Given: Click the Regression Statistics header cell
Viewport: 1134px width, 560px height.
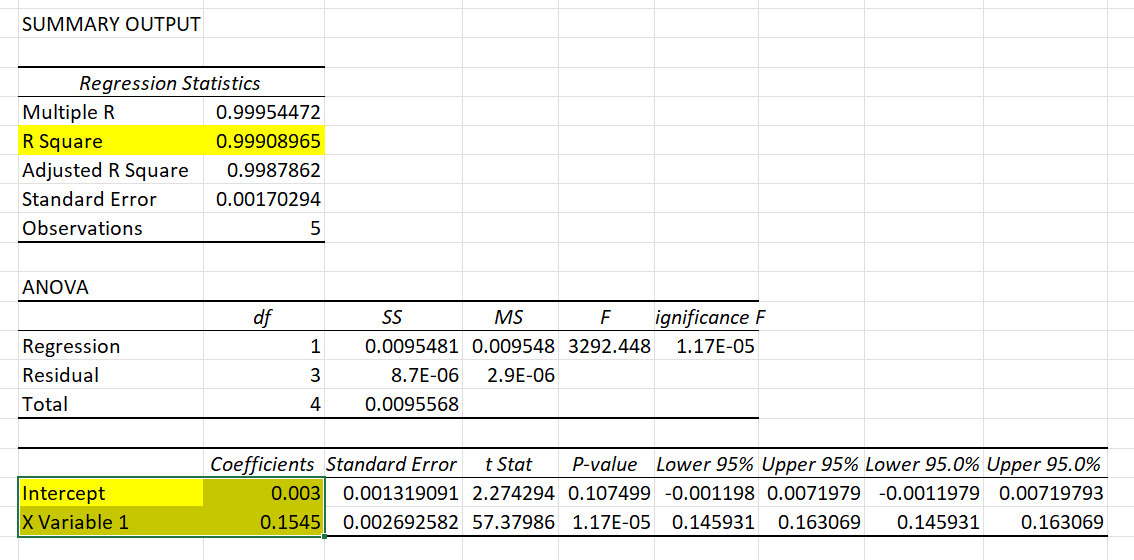Looking at the screenshot, I should (x=170, y=83).
